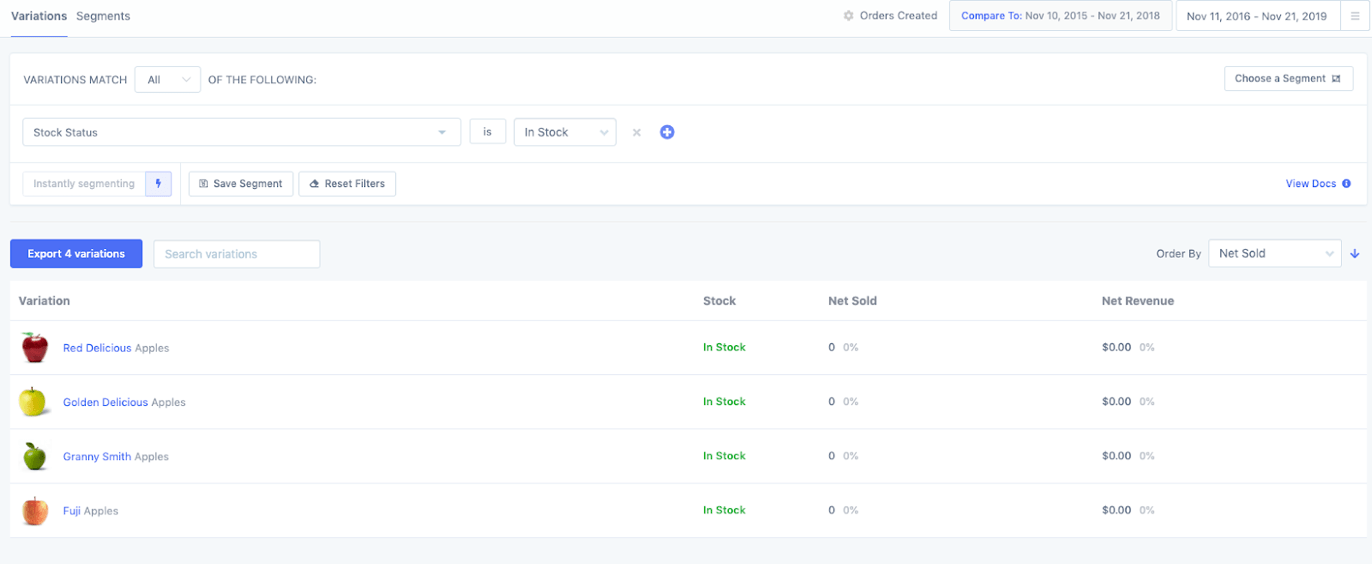The width and height of the screenshot is (1372, 564).
Task: Click the descending sort arrow icon
Action: click(1355, 254)
